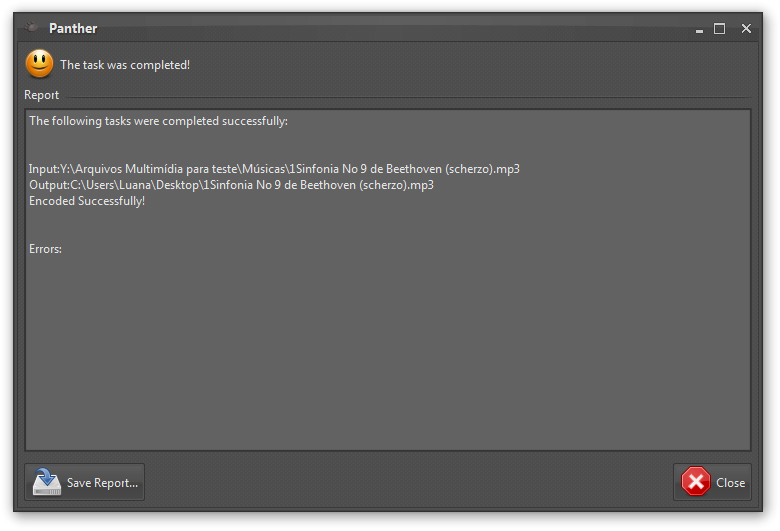This screenshot has width=780, height=531.
Task: Click "The task was completed!" message
Action: pyautogui.click(x=125, y=65)
